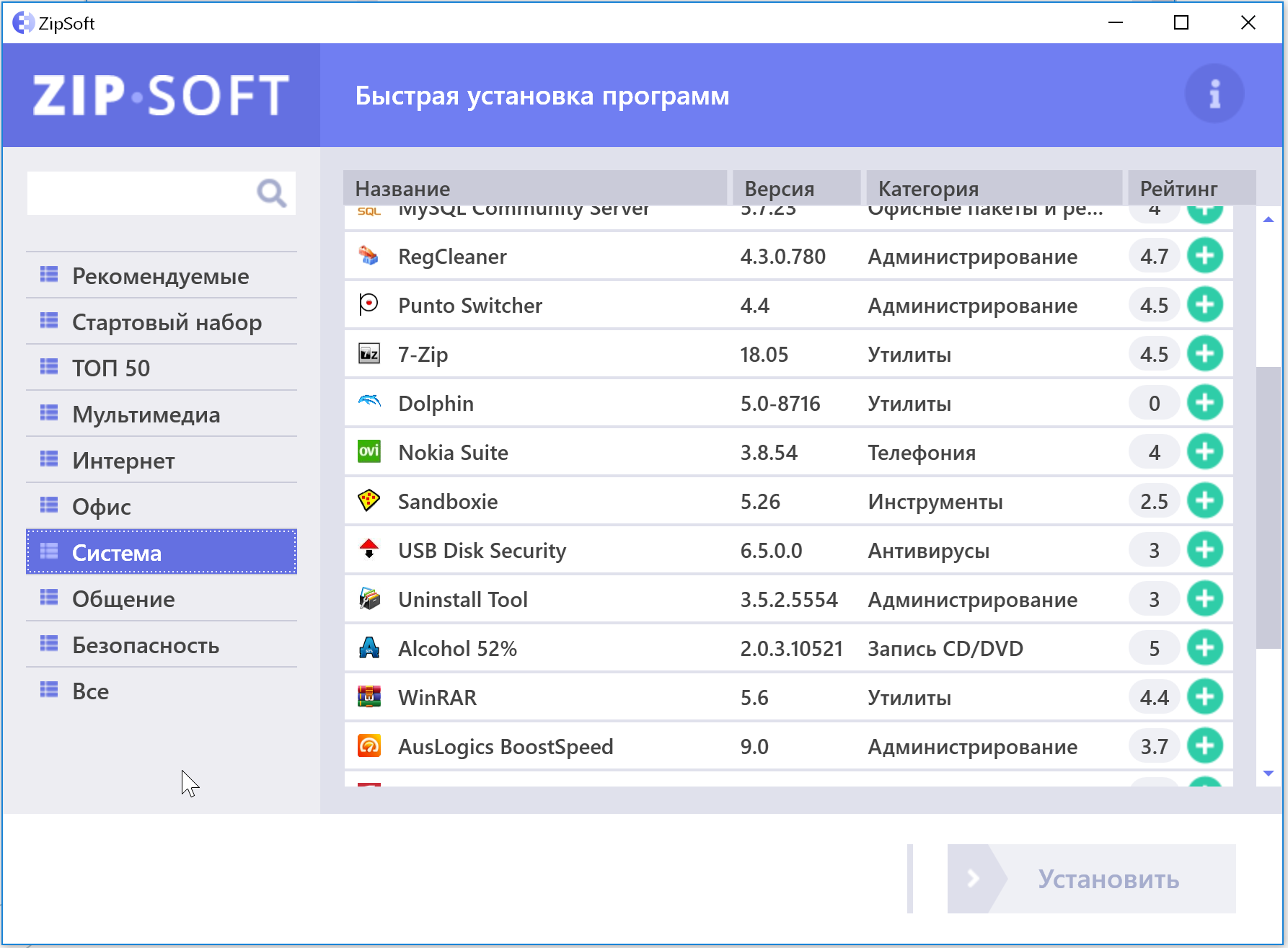Select the Punto Switcher row name
1288x948 pixels.
click(x=470, y=306)
